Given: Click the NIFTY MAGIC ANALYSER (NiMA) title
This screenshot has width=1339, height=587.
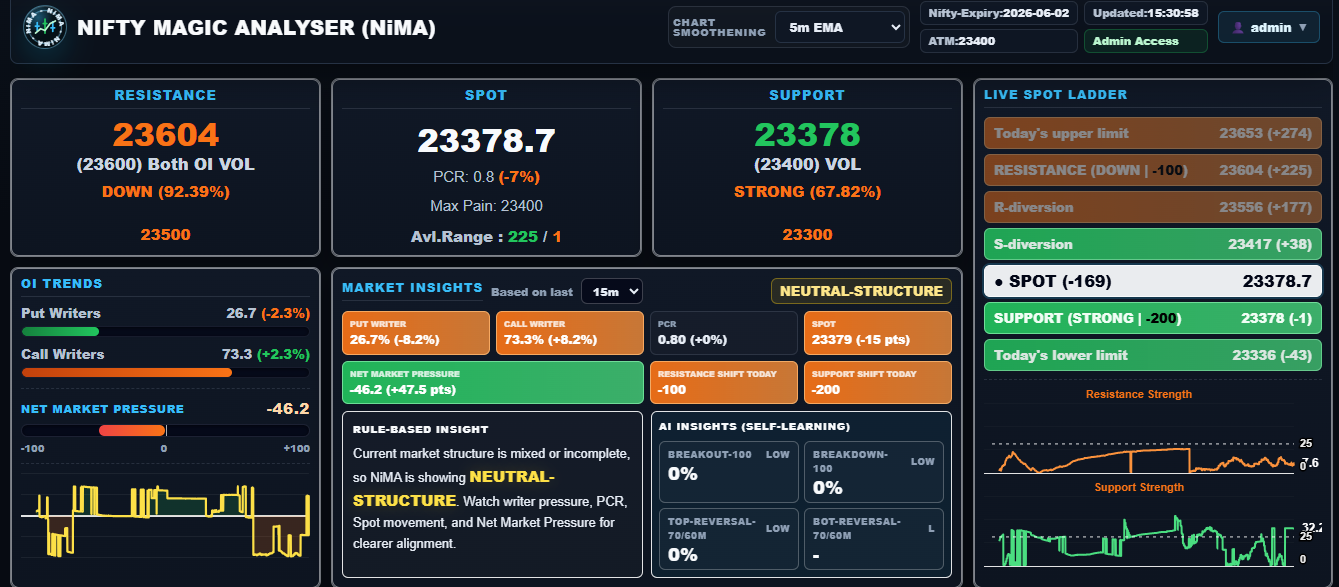Looking at the screenshot, I should (256, 28).
